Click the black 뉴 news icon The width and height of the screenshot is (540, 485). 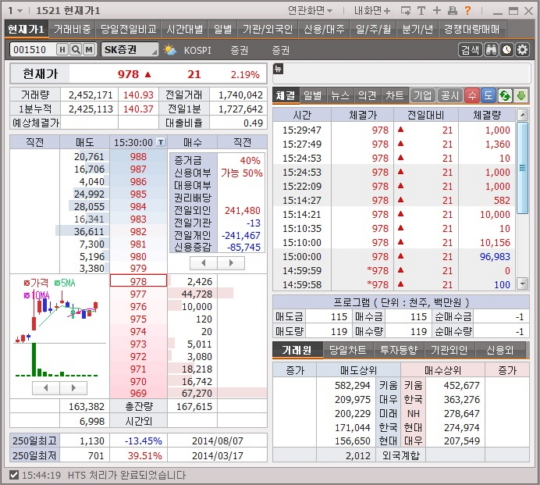278,69
